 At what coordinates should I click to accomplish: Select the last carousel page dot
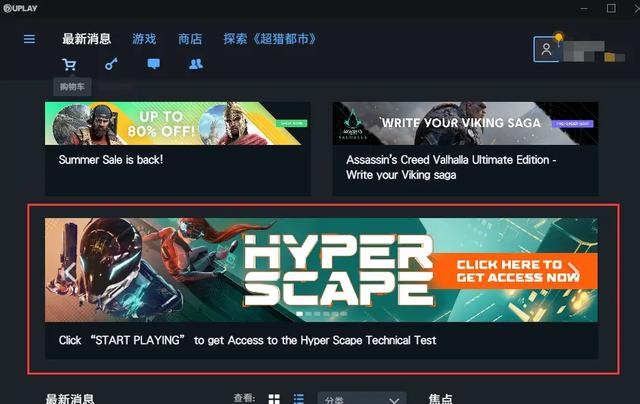click(x=344, y=314)
